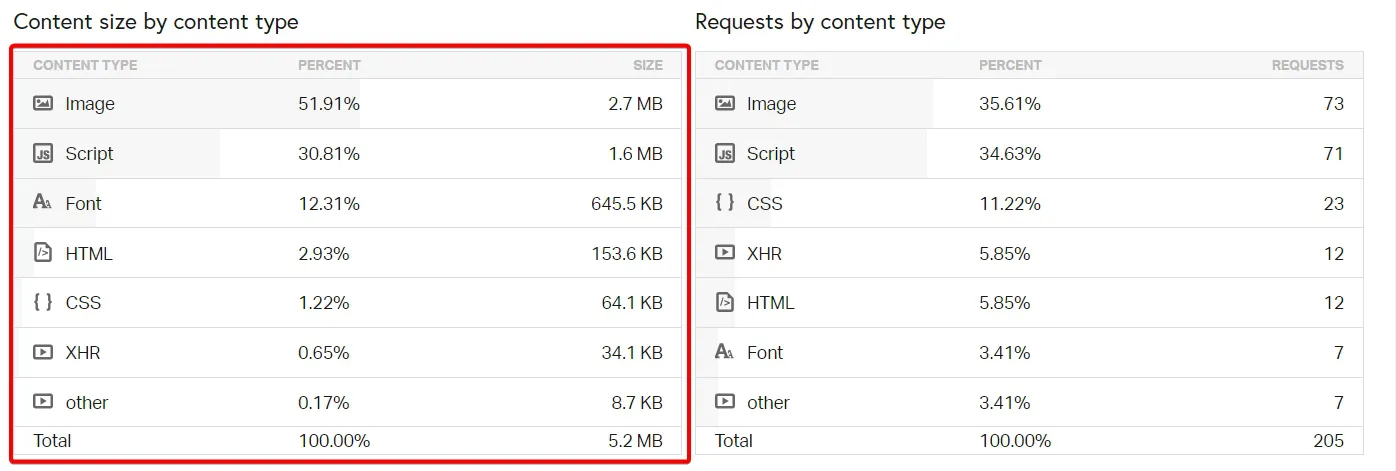Select the 2.93% HTML percent value
The image size is (1396, 471).
[x=324, y=254]
